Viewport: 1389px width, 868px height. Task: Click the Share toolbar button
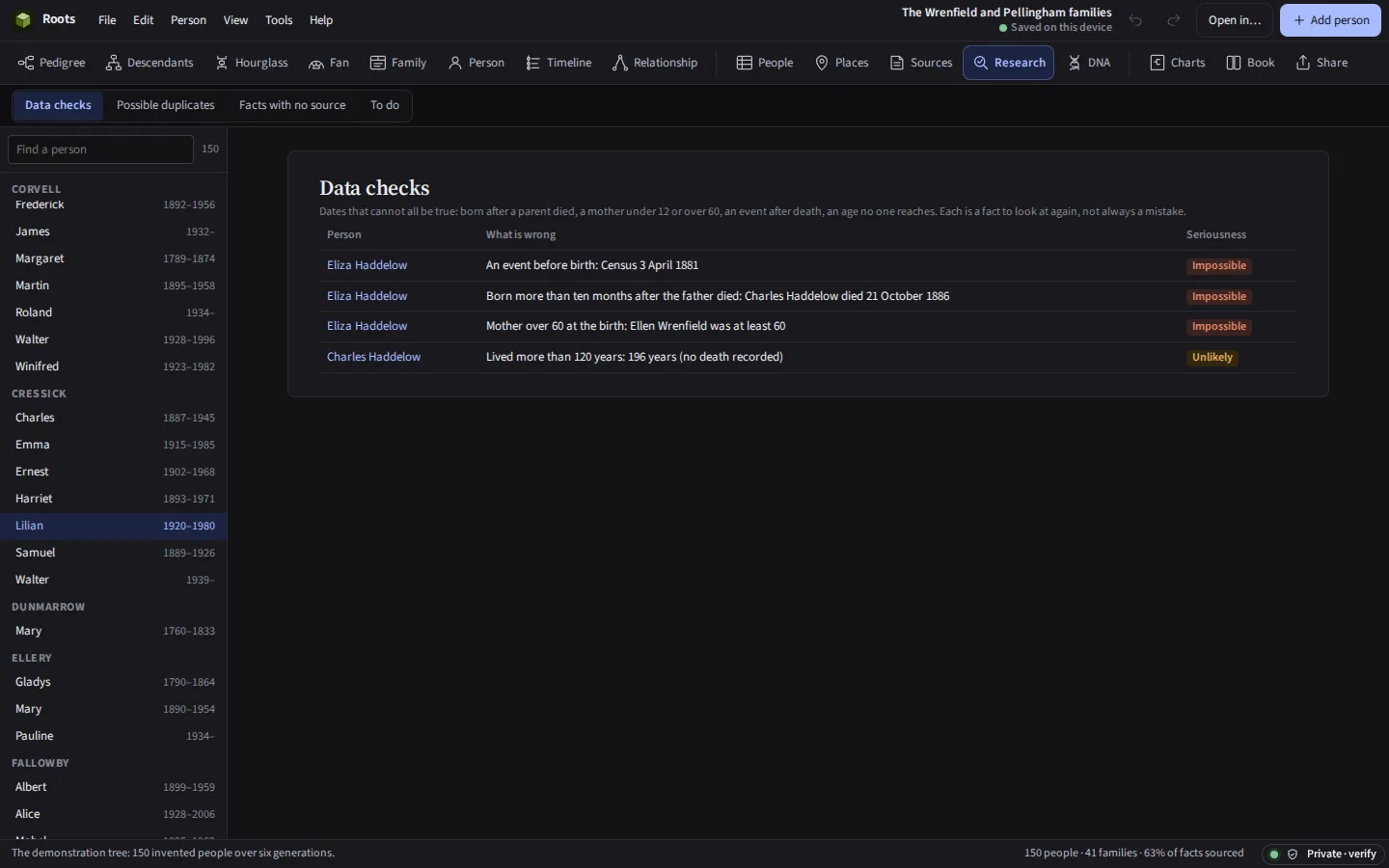(x=1321, y=63)
